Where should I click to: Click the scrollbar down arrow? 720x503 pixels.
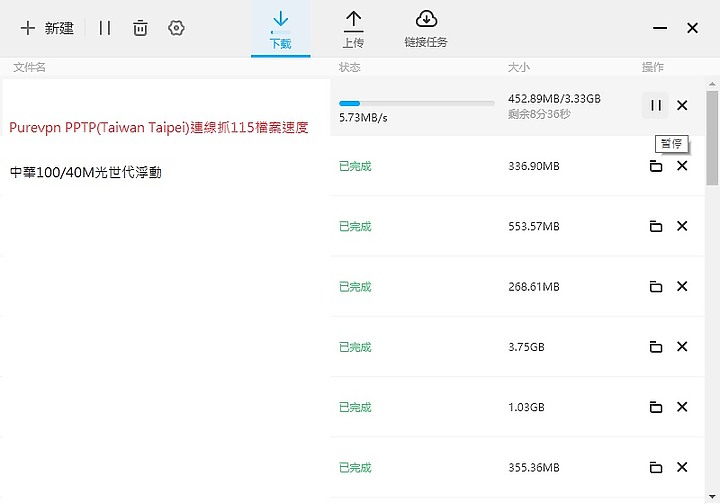(712, 496)
